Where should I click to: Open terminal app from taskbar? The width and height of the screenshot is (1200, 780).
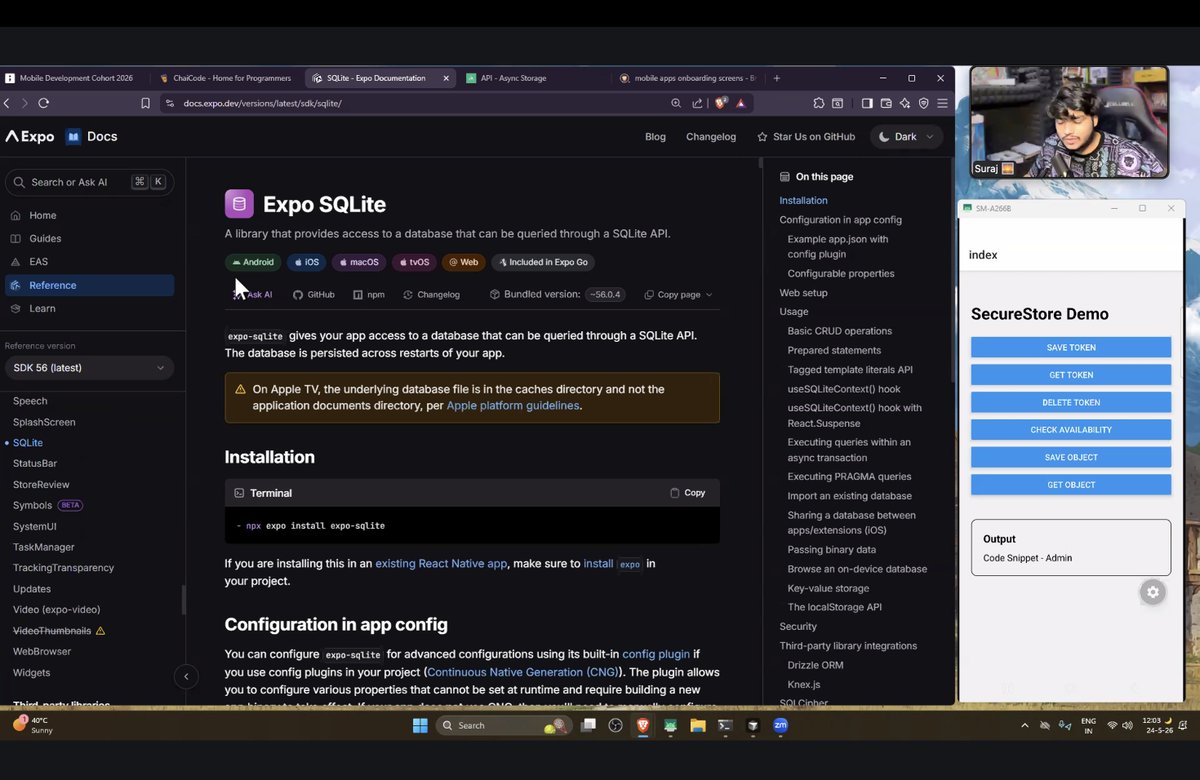(725, 726)
